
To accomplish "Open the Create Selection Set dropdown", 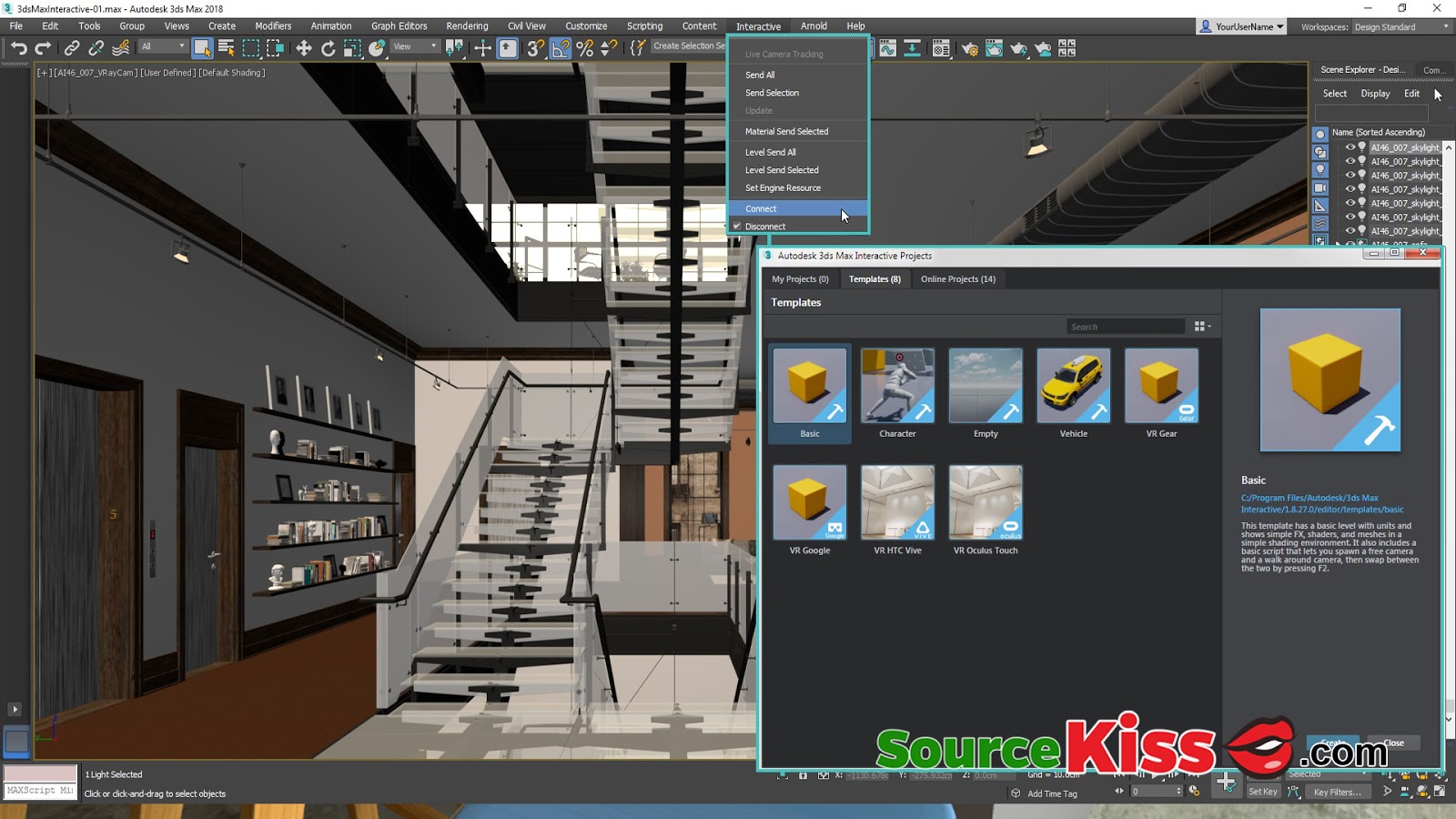I will coord(689,46).
